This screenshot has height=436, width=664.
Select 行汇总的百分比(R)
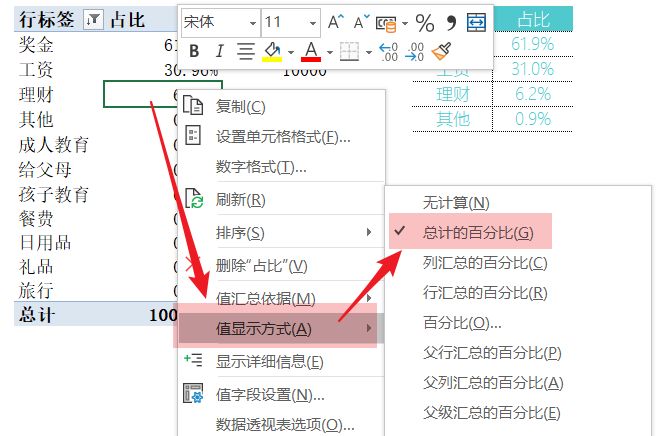tap(485, 293)
